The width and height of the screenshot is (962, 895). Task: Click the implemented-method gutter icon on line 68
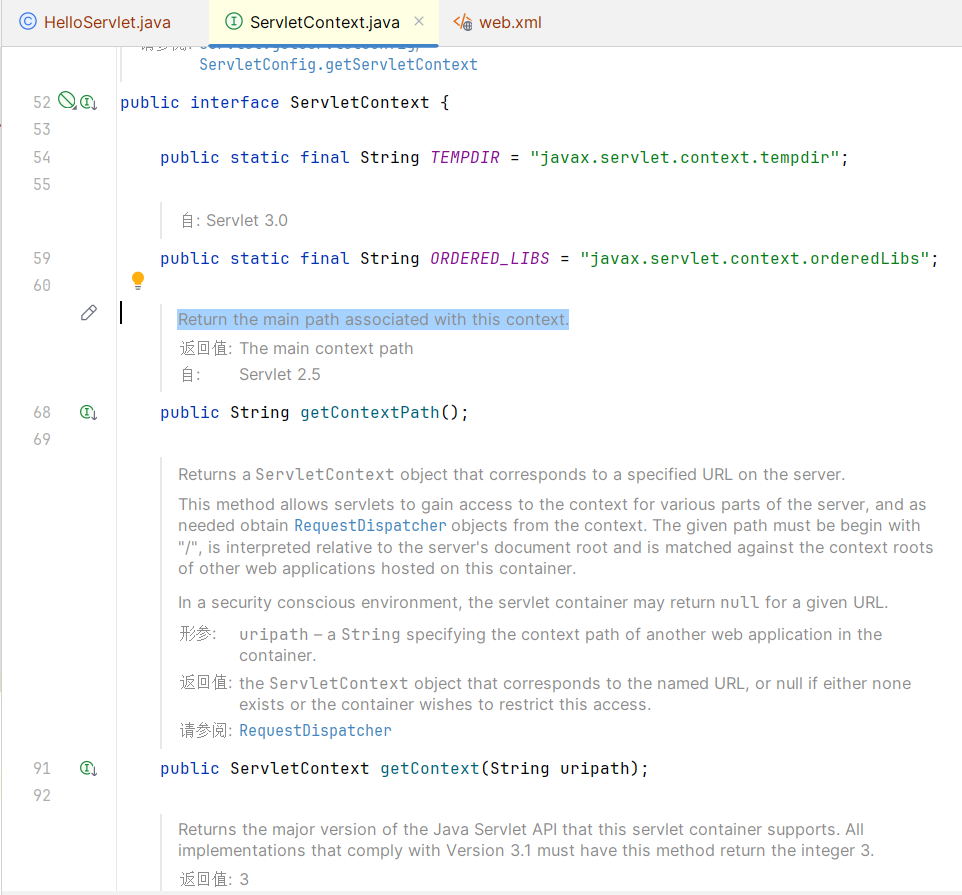click(x=88, y=412)
